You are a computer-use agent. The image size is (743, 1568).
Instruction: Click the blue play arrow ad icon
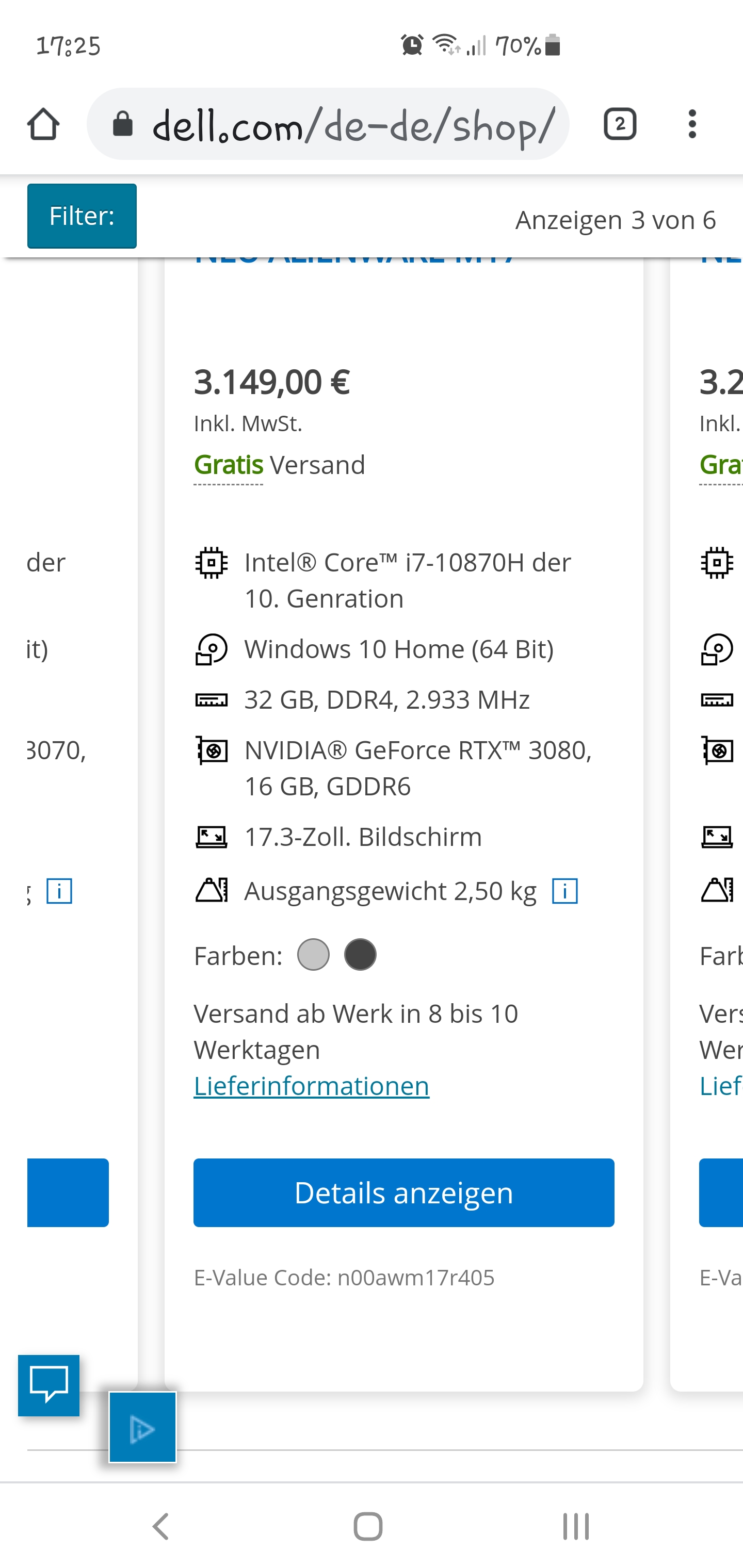pos(142,1427)
